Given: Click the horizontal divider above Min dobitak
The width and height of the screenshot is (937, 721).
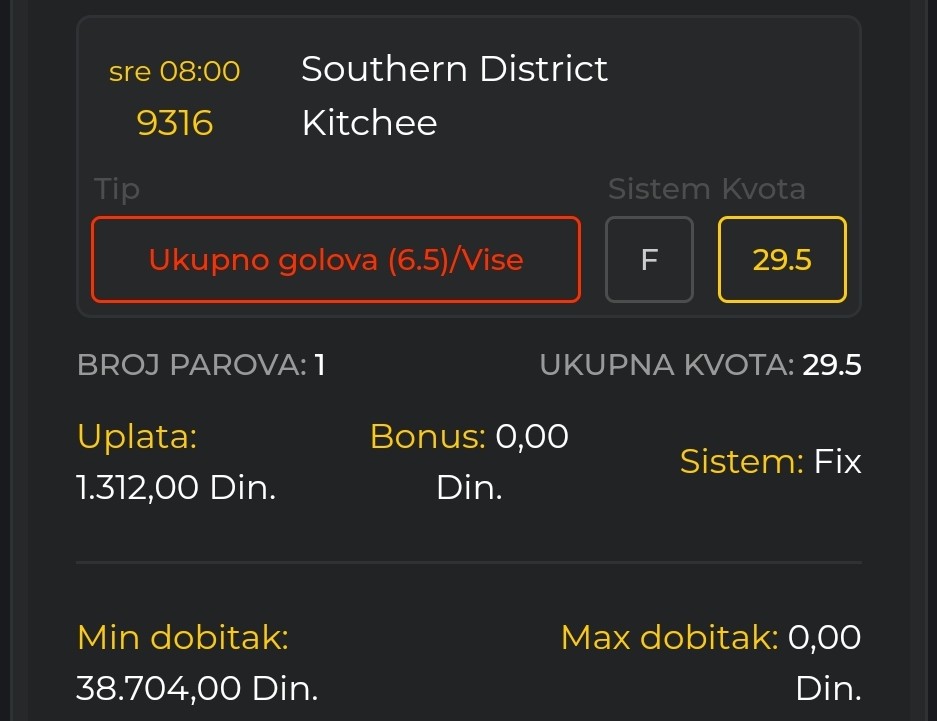Looking at the screenshot, I should coord(468,563).
